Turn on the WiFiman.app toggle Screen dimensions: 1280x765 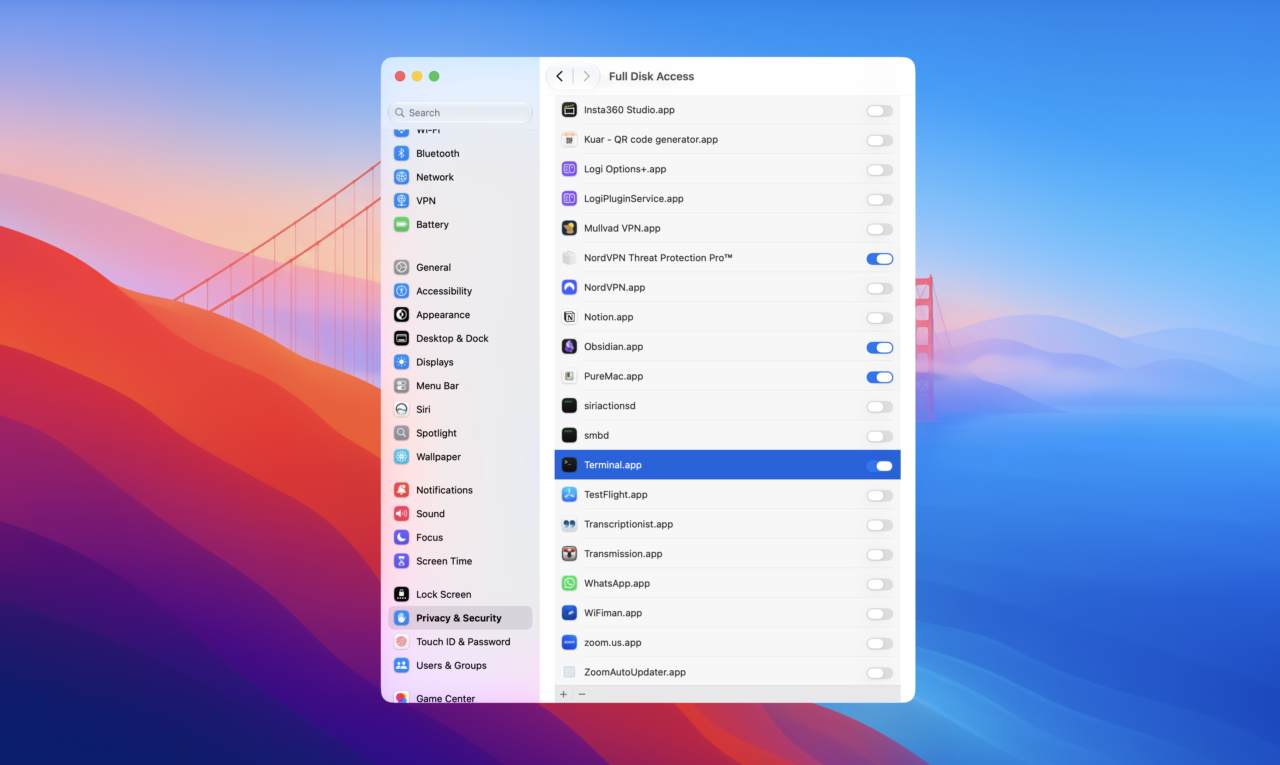[880, 613]
